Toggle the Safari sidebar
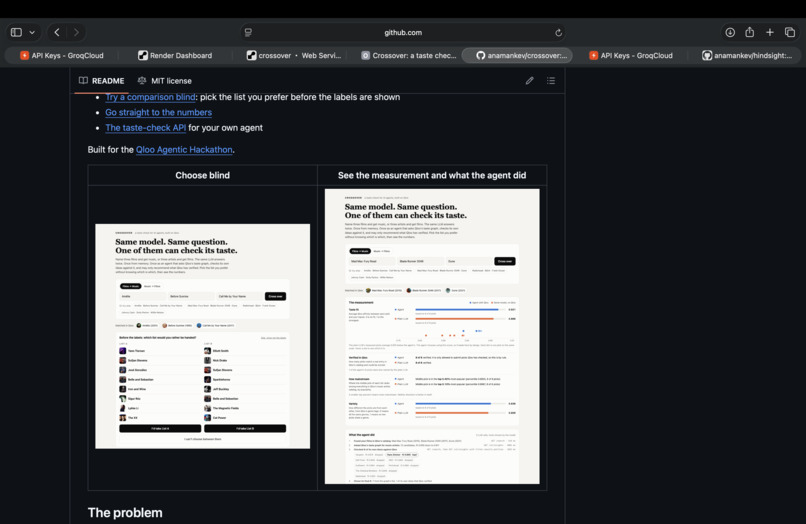Screen dimensions: 806x524 click(16, 32)
